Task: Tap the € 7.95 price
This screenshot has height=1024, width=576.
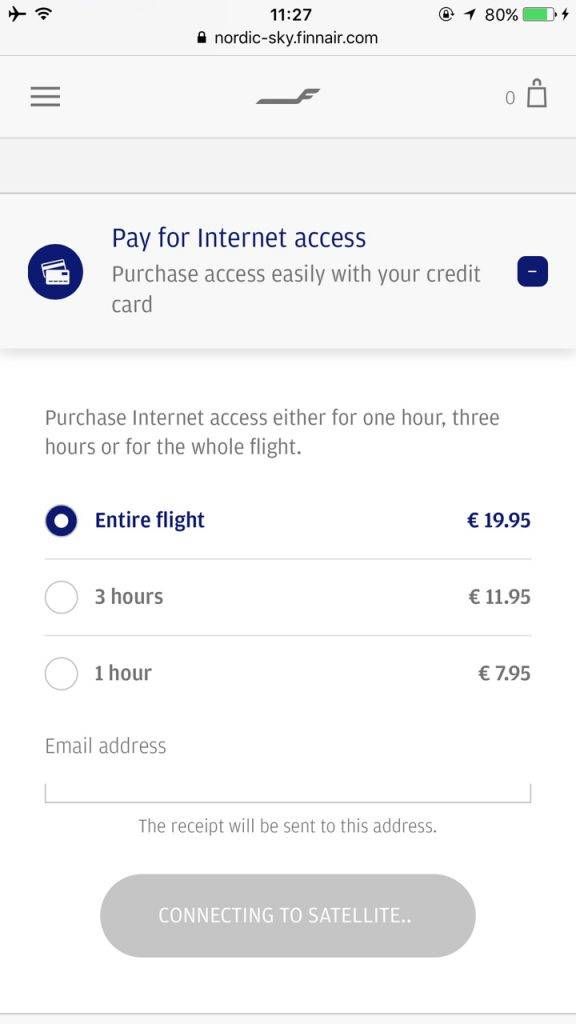Action: coord(504,673)
